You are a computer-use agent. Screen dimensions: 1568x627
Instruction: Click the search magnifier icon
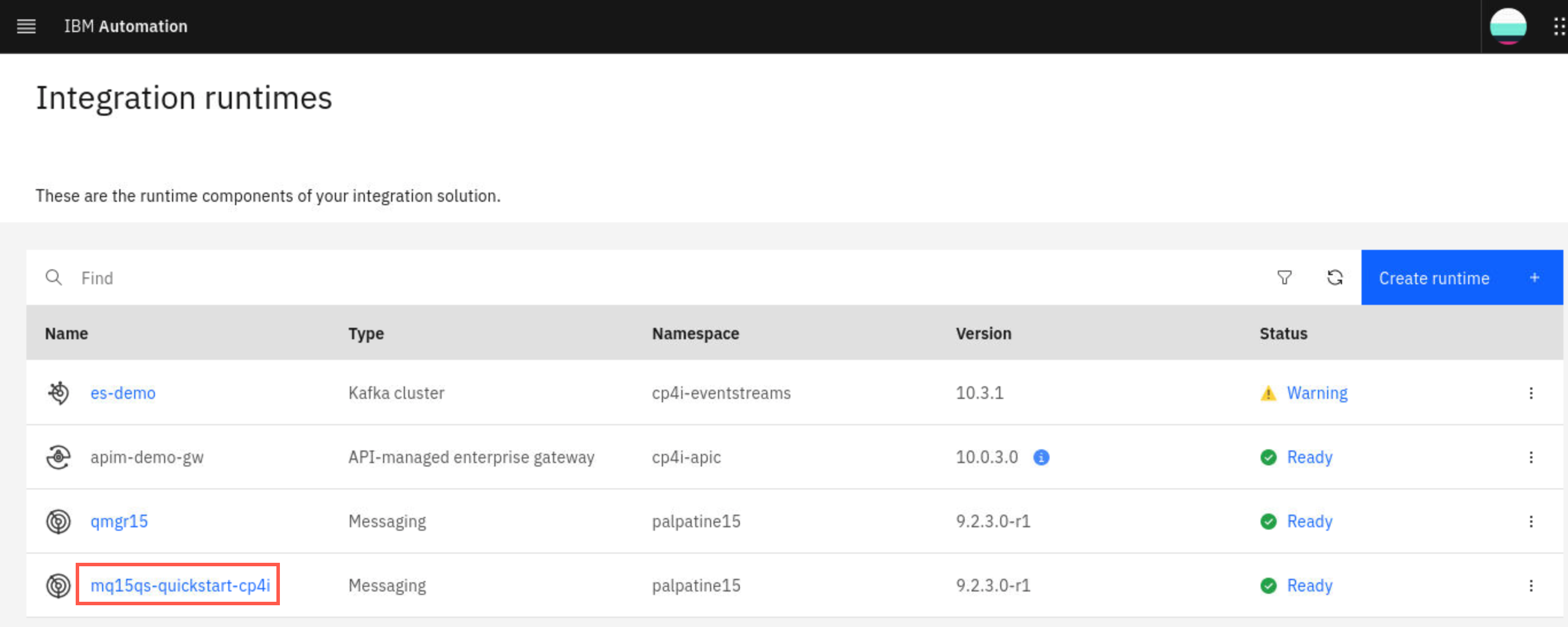pos(53,277)
